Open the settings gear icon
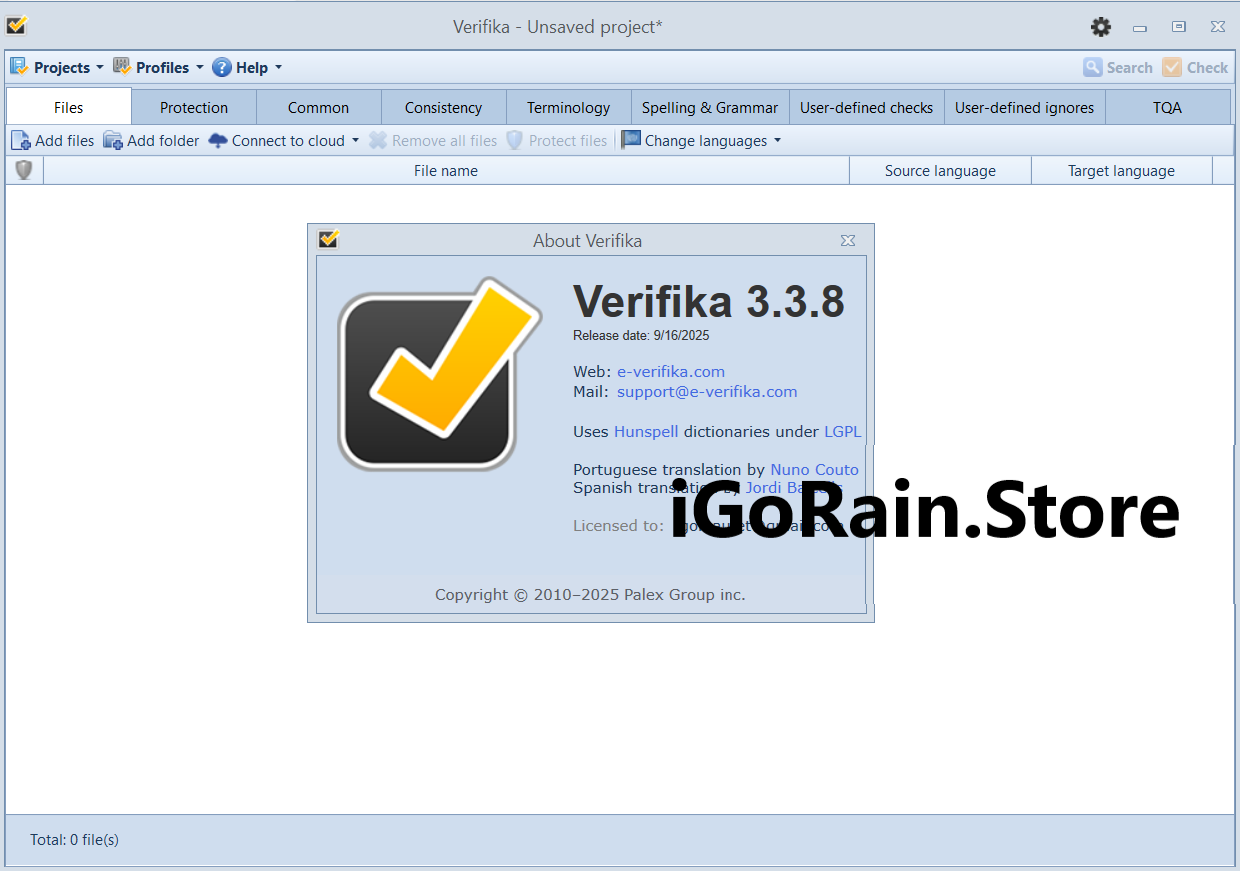 tap(1101, 27)
